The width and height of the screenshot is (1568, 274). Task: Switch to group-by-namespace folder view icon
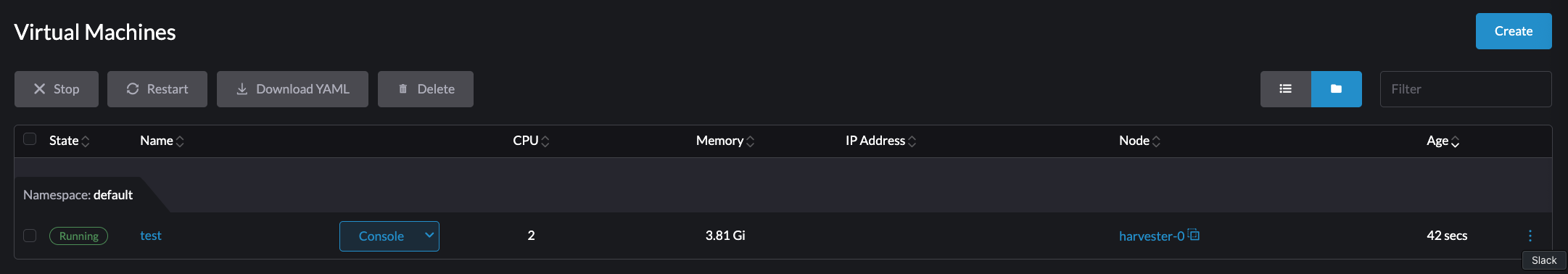point(1336,89)
